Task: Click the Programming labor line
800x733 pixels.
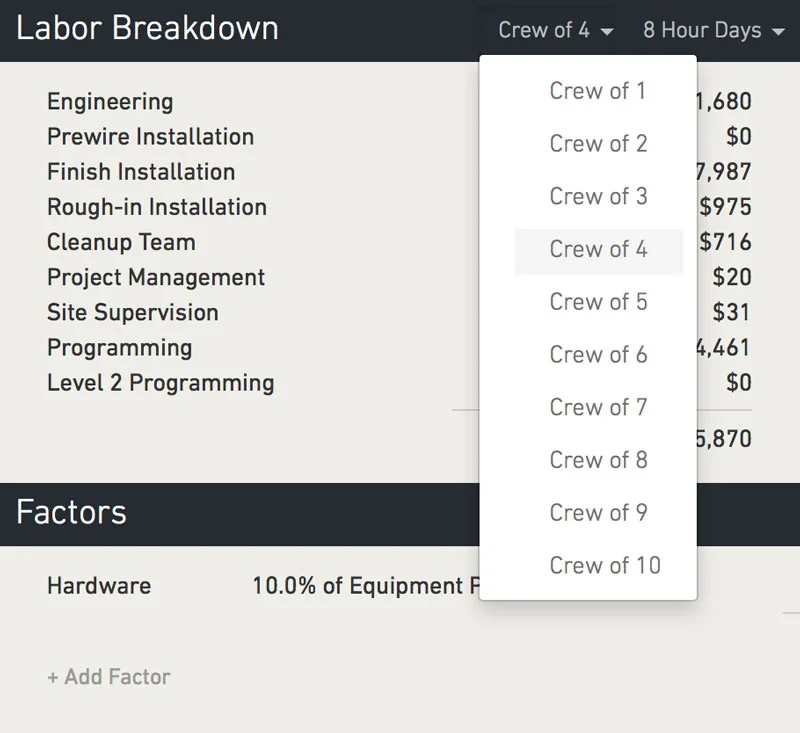Action: click(x=399, y=348)
